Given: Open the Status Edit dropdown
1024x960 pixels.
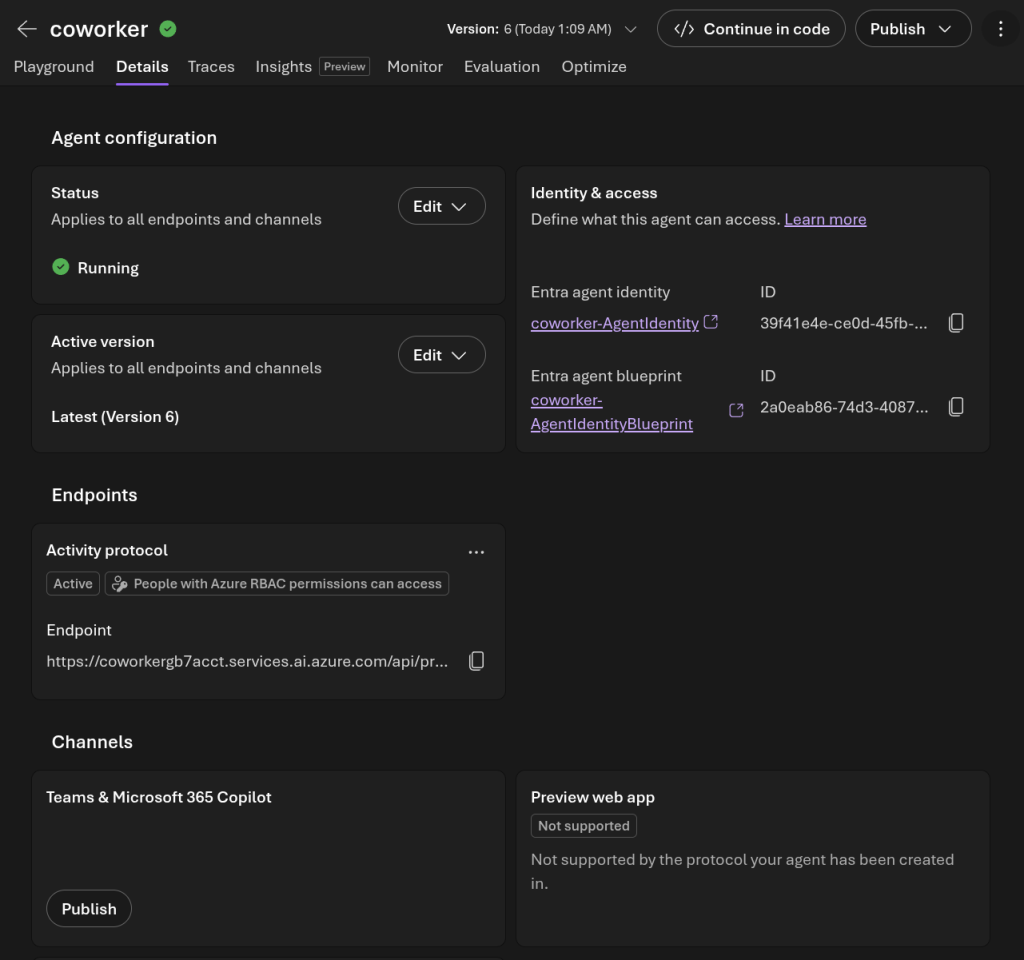Looking at the screenshot, I should [x=441, y=206].
